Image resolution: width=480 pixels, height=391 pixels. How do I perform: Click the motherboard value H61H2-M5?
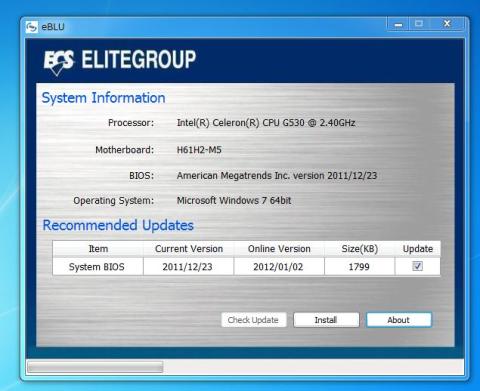pos(199,150)
